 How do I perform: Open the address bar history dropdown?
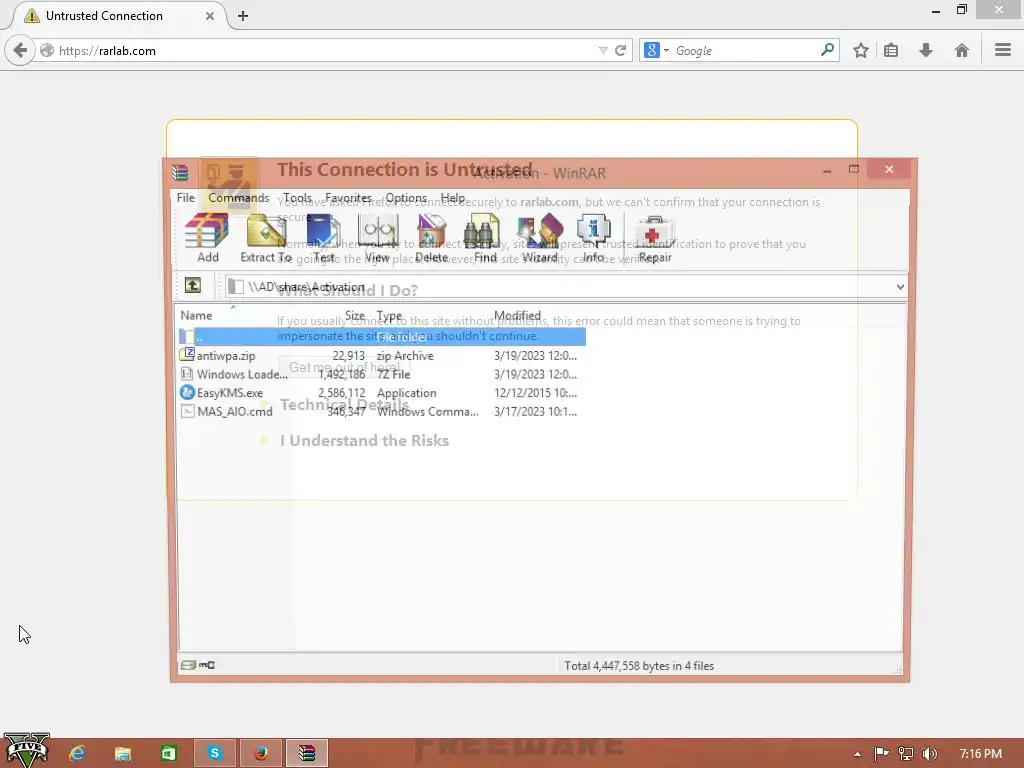click(603, 50)
